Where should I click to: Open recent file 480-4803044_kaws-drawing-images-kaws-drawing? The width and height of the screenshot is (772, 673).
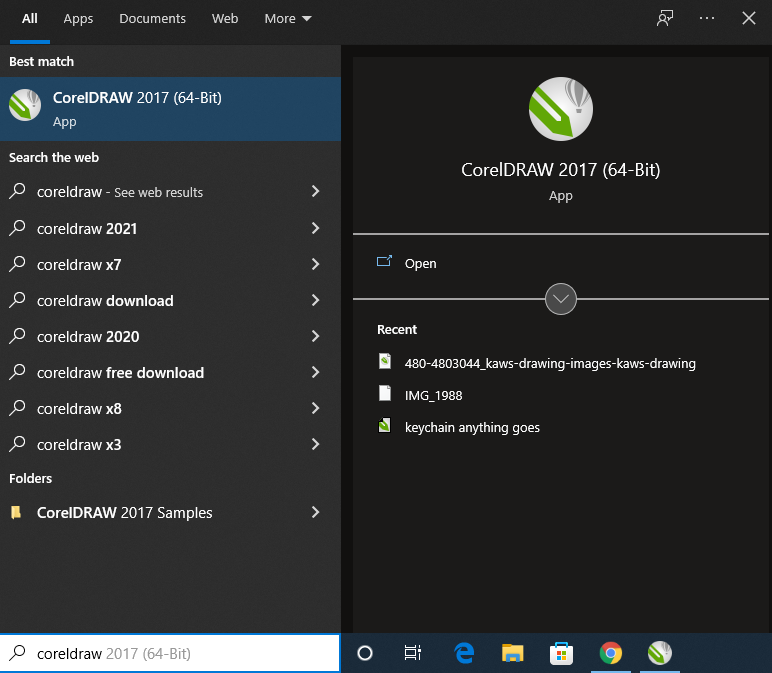click(550, 363)
